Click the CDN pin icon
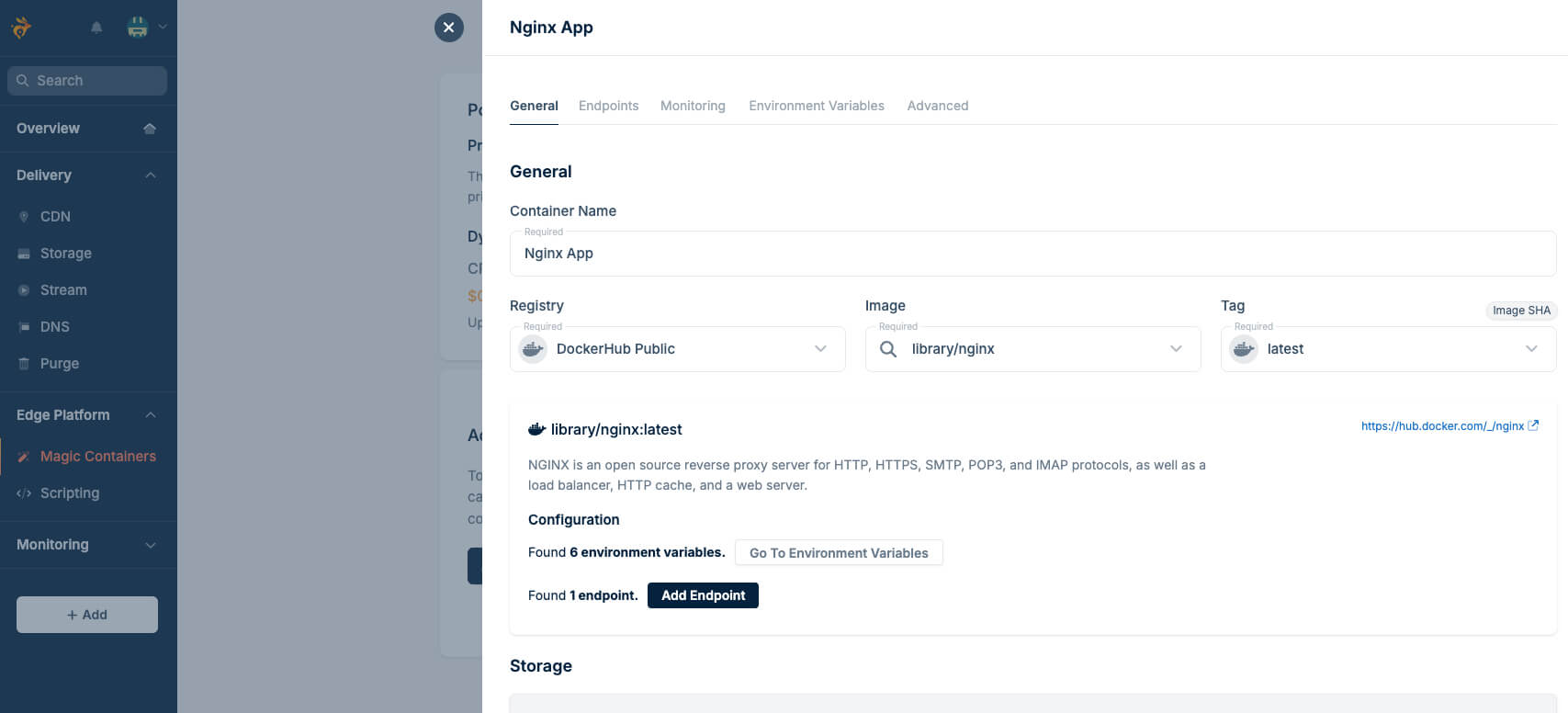The image size is (1568, 713). pos(24,217)
